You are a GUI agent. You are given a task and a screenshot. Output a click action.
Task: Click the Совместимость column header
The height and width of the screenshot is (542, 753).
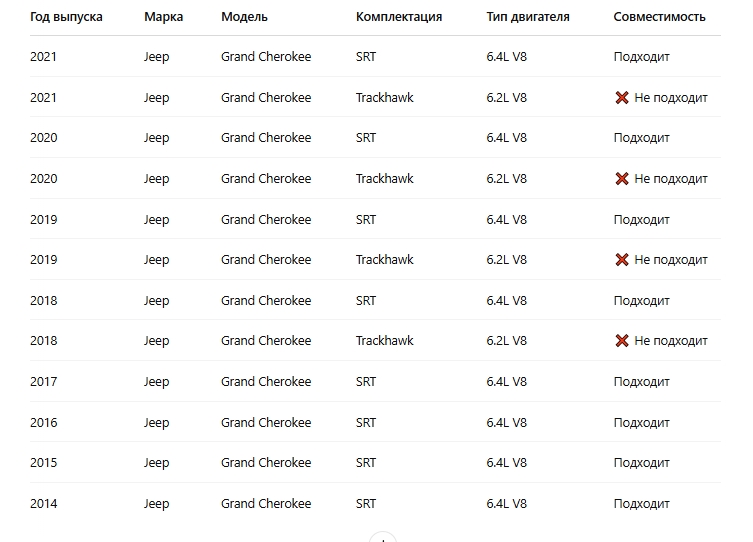(659, 17)
